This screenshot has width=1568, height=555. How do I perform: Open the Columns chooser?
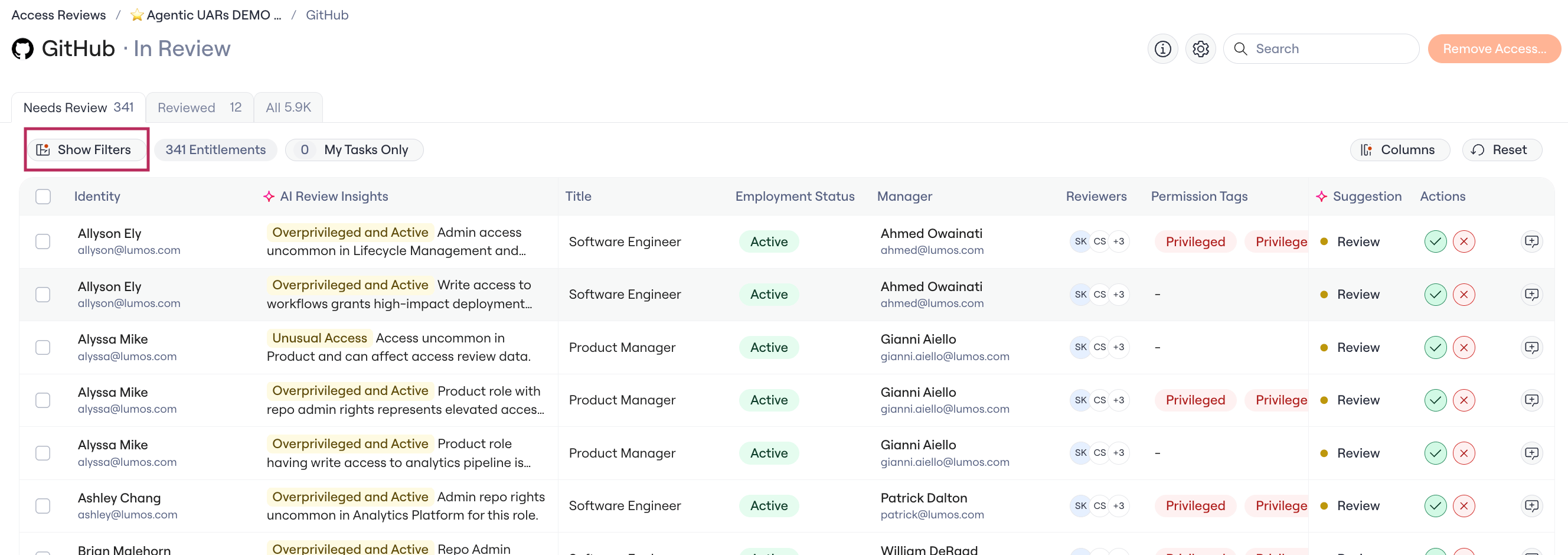coord(1399,150)
